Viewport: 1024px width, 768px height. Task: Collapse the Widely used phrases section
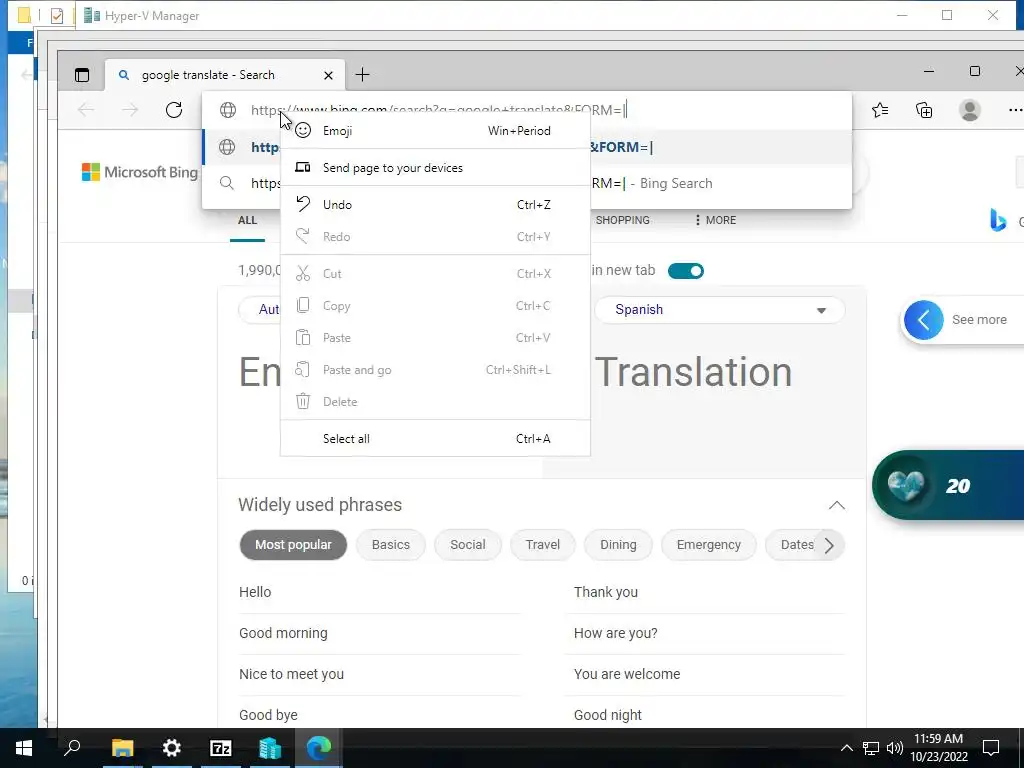837,505
